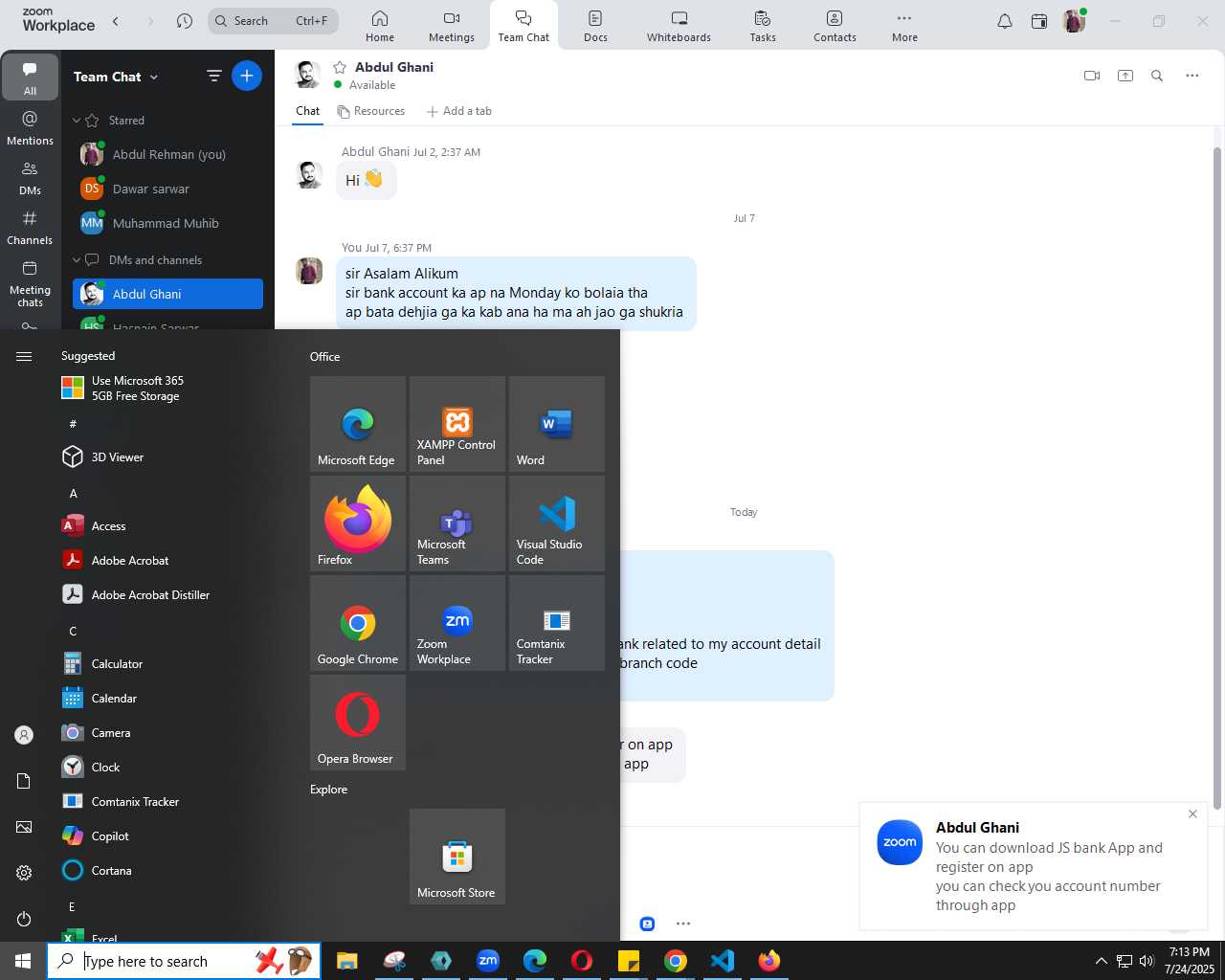This screenshot has height=980, width=1225.
Task: Open Microsoft Edge tile
Action: (358, 424)
